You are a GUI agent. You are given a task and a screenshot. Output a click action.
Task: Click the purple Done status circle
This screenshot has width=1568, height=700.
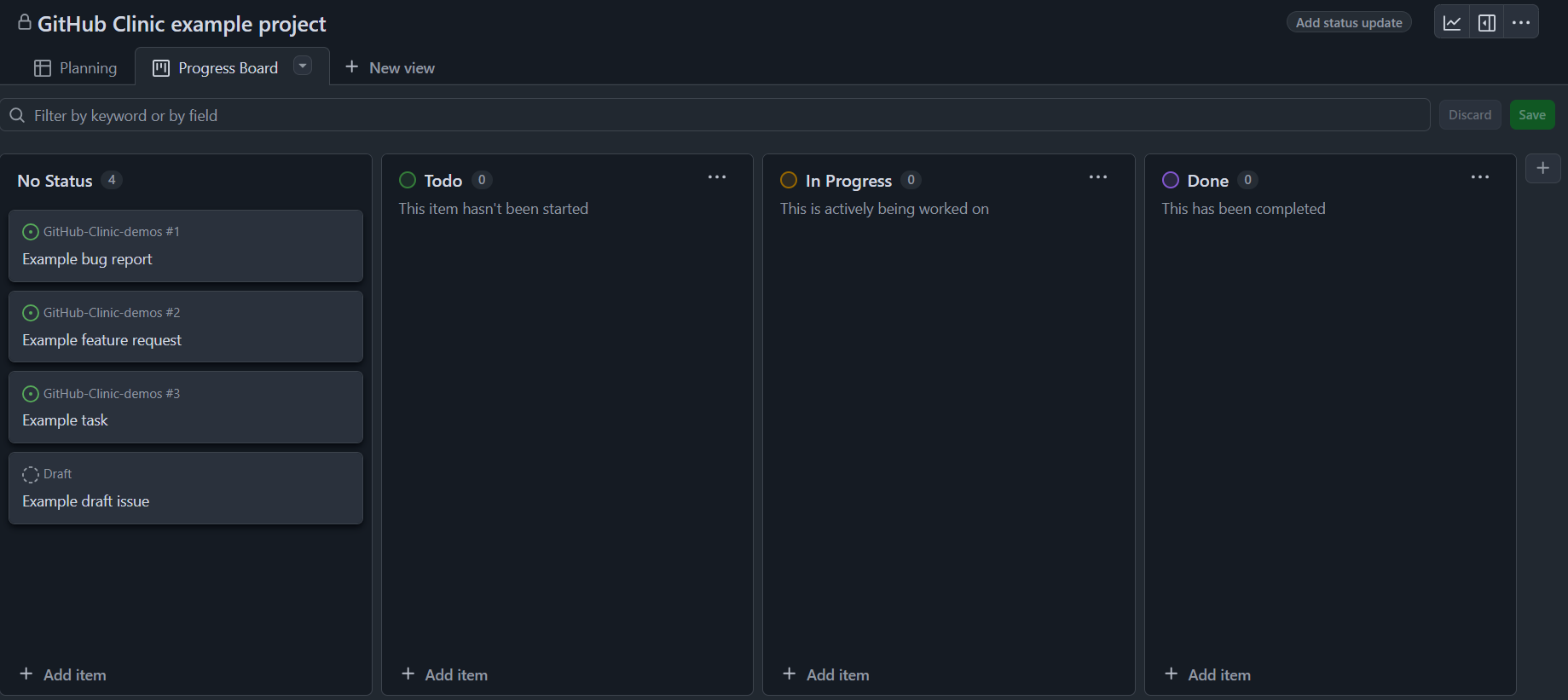tap(1171, 180)
